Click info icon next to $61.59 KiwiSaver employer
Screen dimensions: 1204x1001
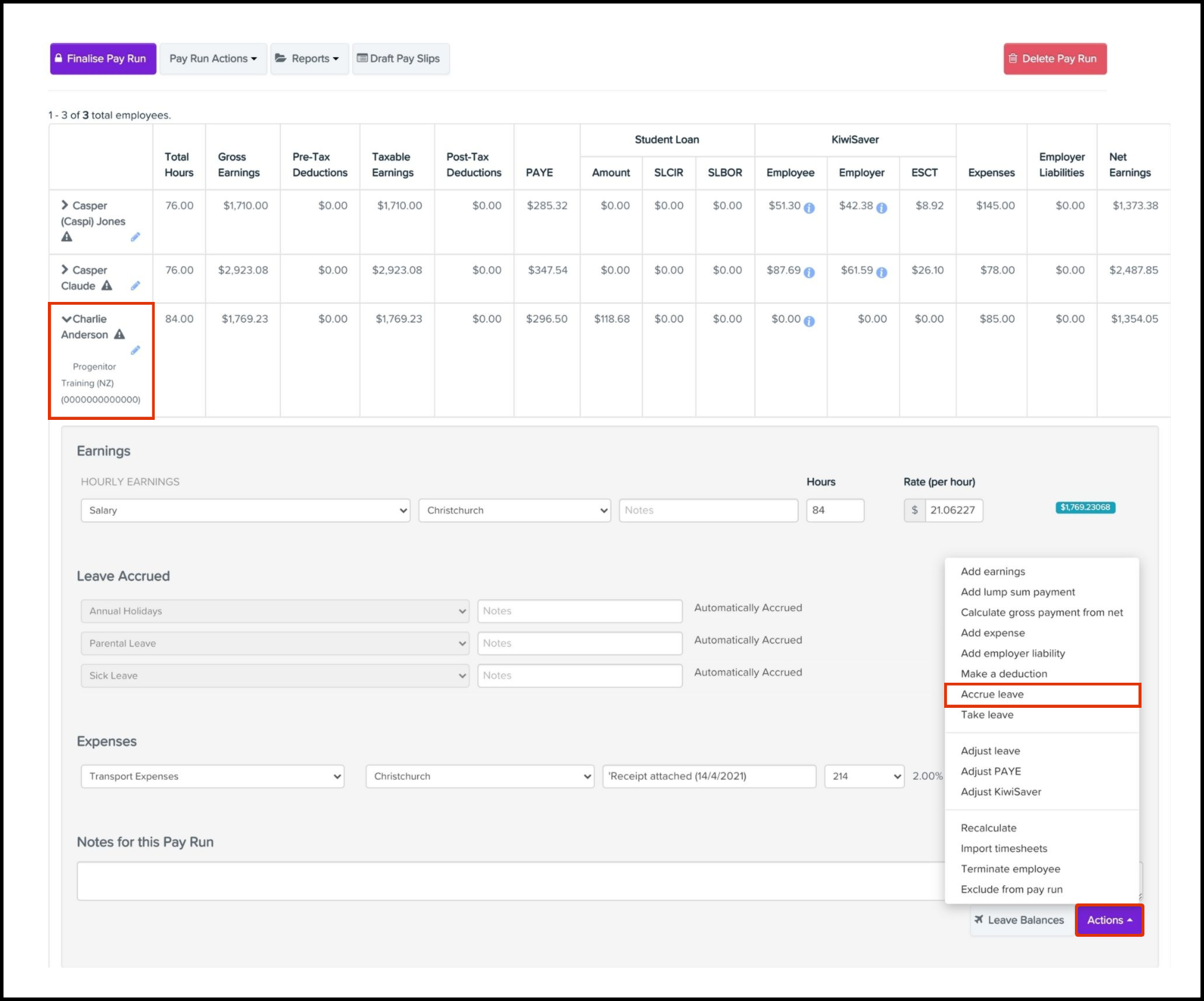click(x=882, y=273)
